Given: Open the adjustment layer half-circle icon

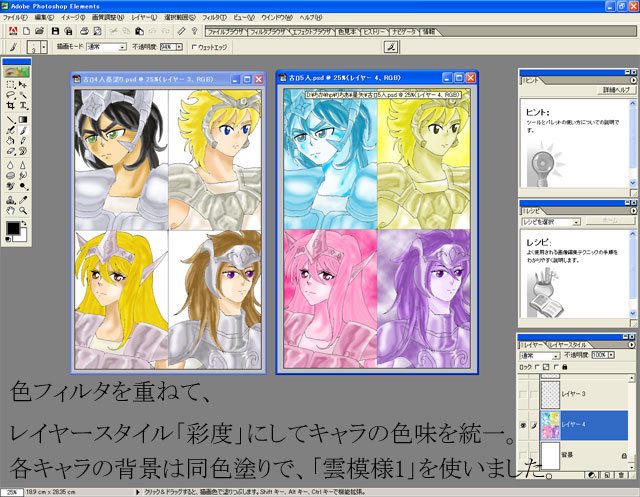Looking at the screenshot, I should 591,475.
